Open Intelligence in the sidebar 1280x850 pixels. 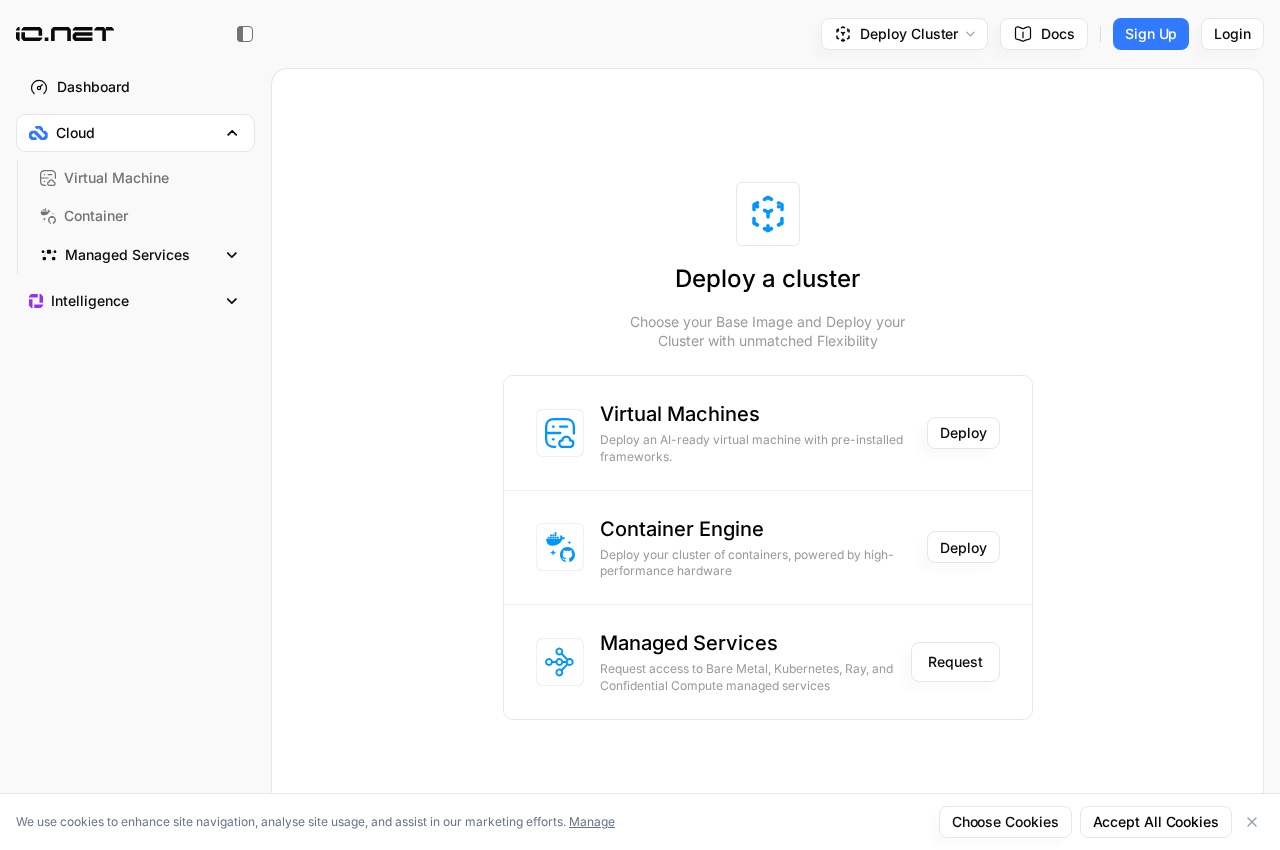[x=135, y=301]
